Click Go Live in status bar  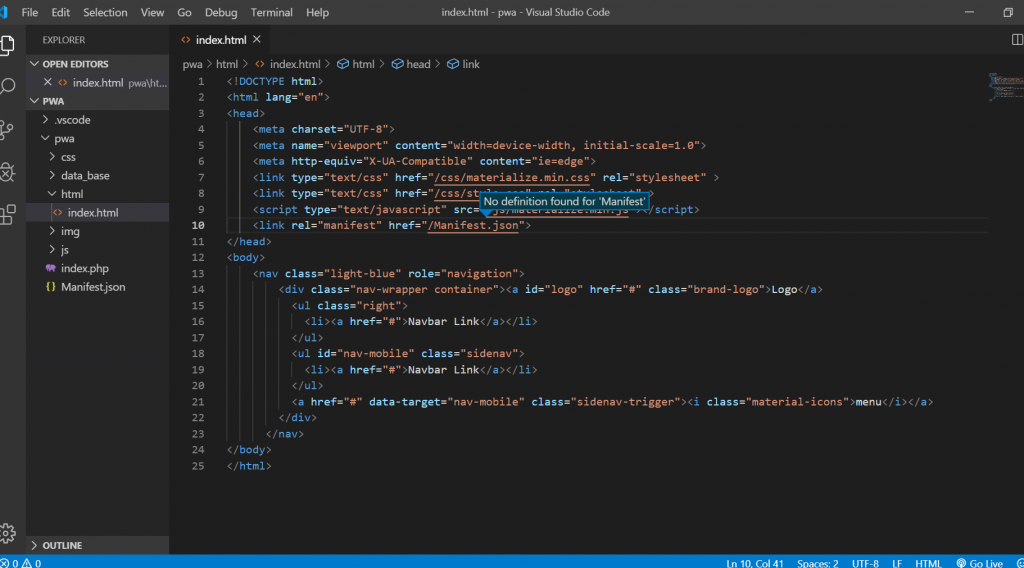[979, 563]
